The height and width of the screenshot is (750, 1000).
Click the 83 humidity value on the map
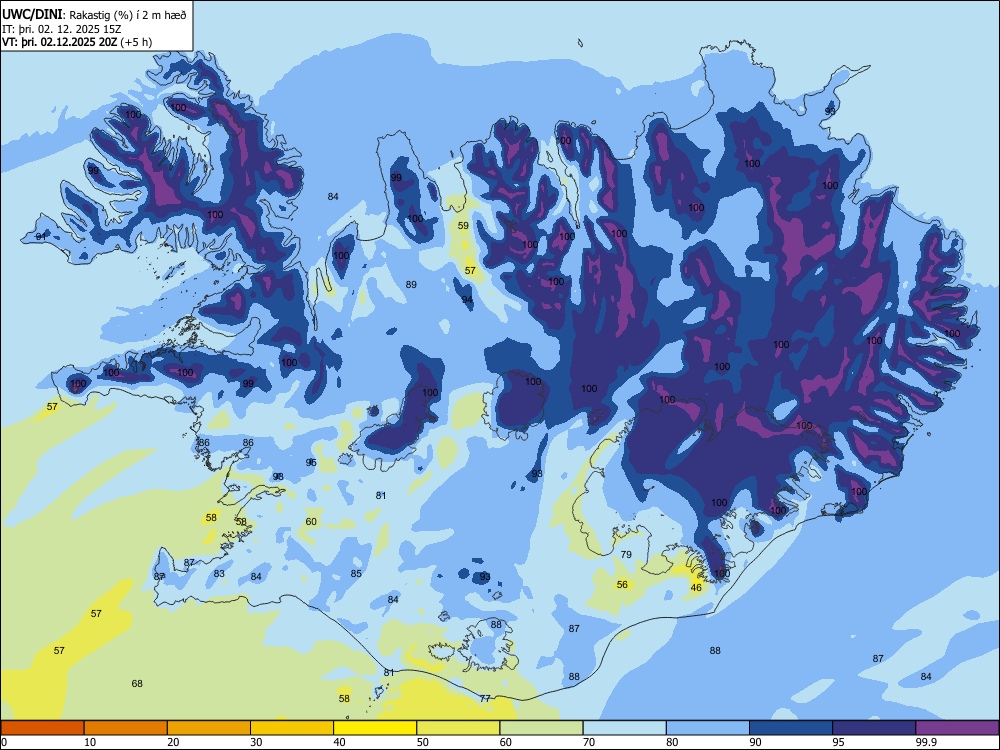point(219,573)
